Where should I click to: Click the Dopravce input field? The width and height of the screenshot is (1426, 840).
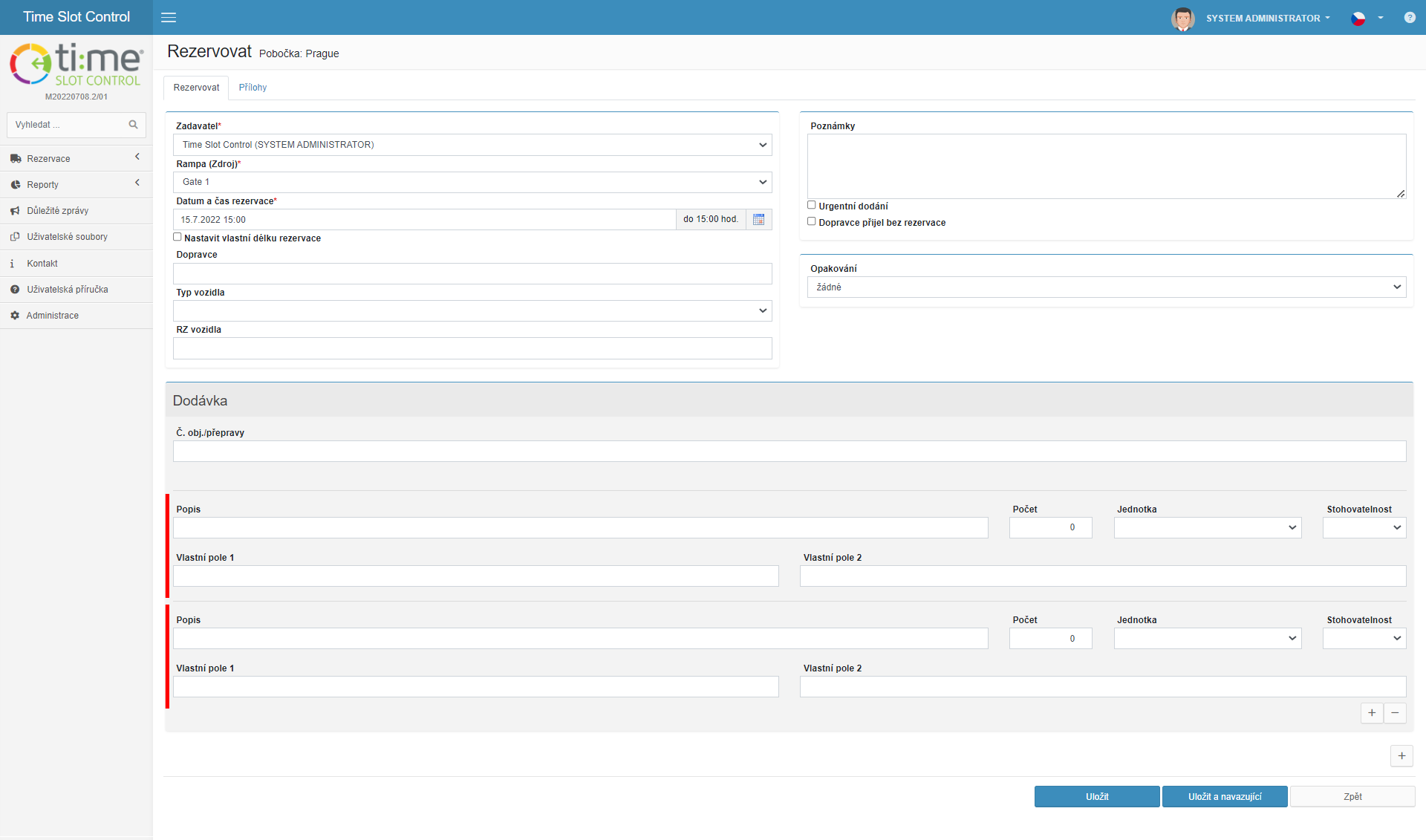(x=472, y=273)
